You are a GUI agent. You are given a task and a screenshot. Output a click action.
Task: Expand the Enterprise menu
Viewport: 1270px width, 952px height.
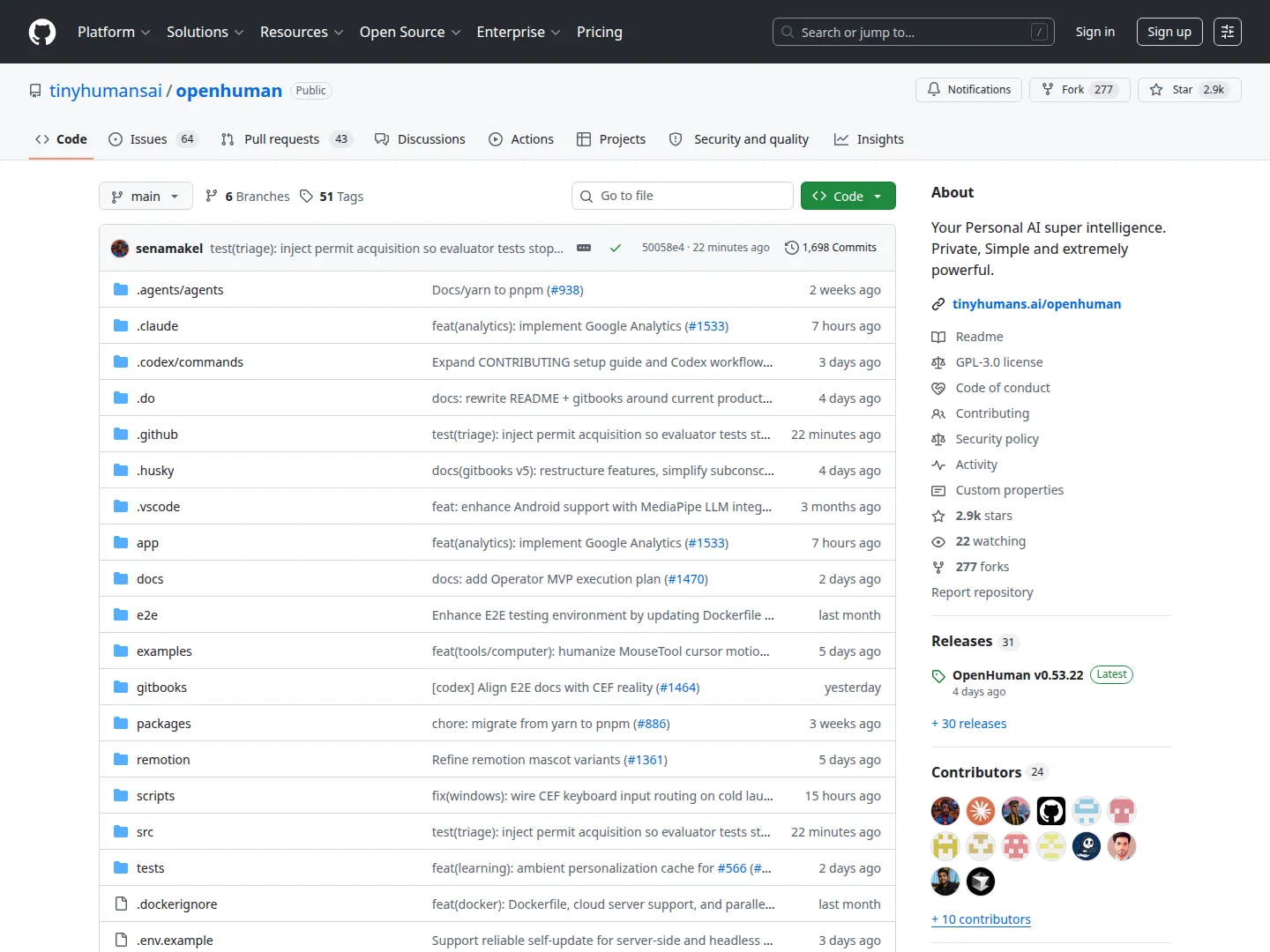pos(519,32)
